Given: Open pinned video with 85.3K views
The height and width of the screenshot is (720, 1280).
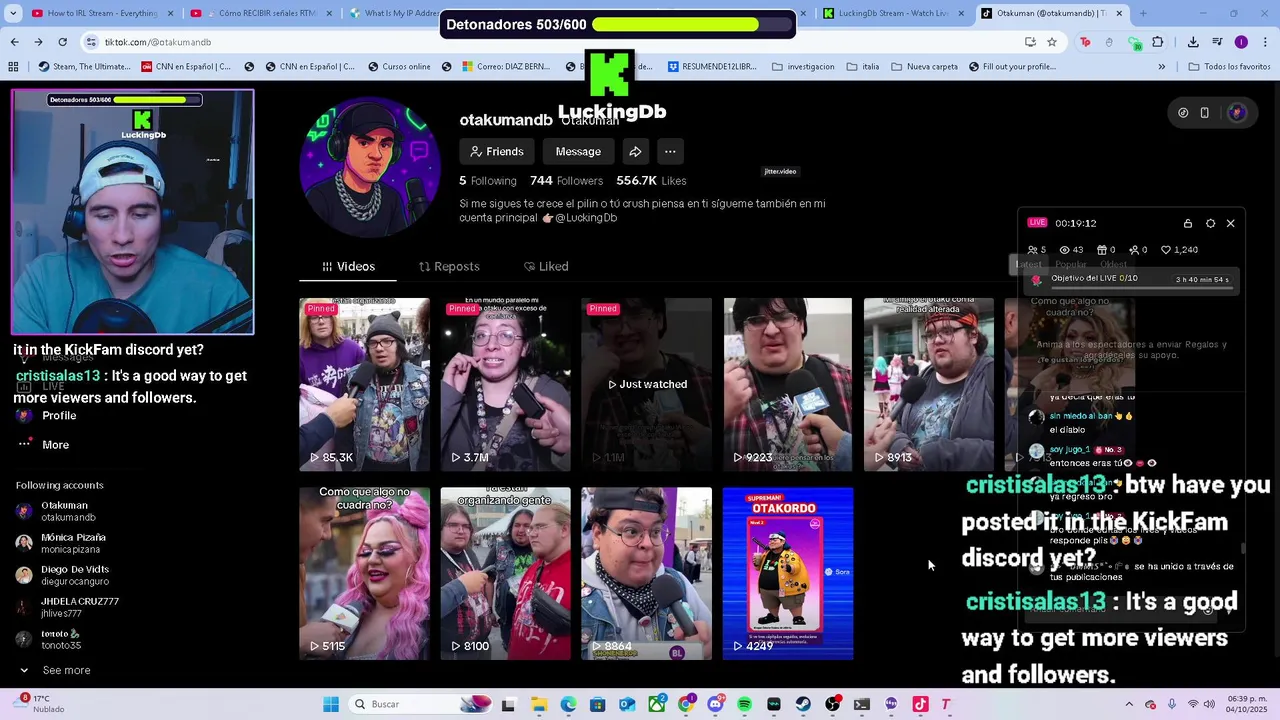Looking at the screenshot, I should 364,384.
